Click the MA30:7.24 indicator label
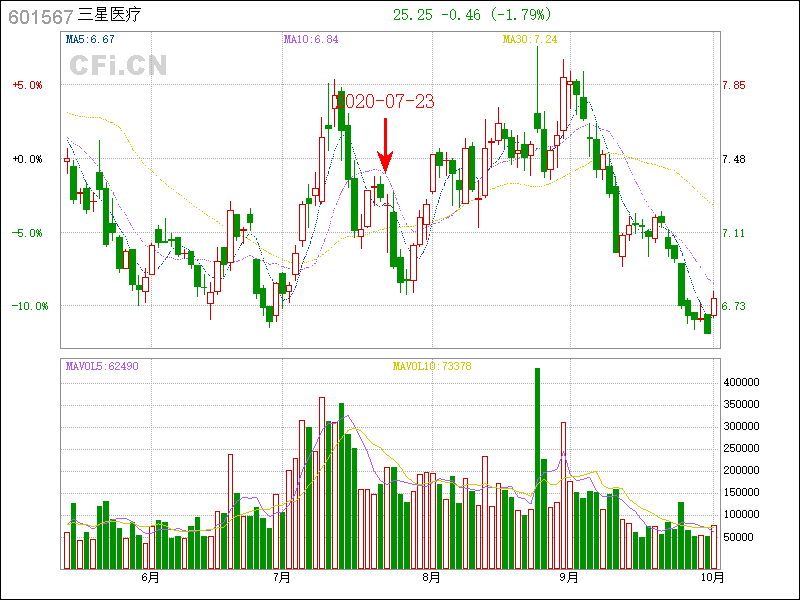Viewport: 800px width, 600px height. (530, 40)
